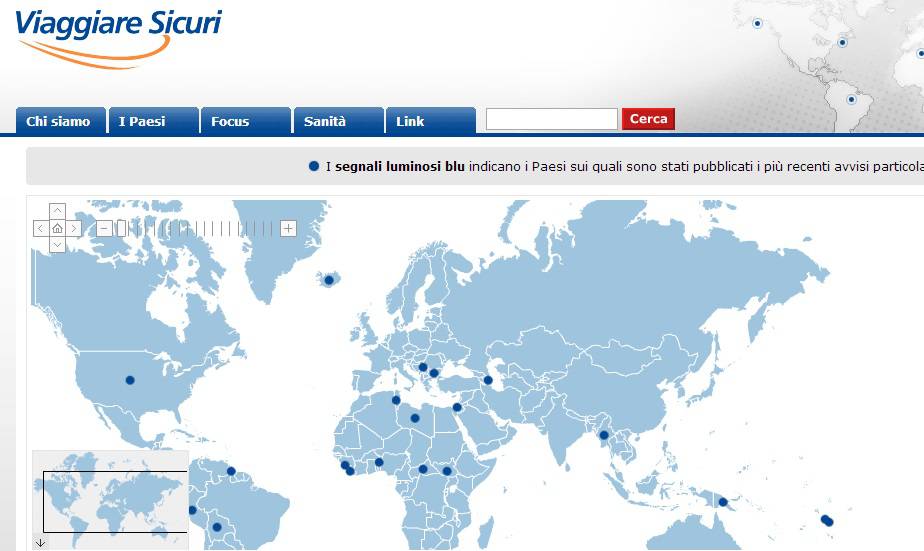924x551 pixels.
Task: Open the Chi siamo tab
Action: [x=59, y=121]
